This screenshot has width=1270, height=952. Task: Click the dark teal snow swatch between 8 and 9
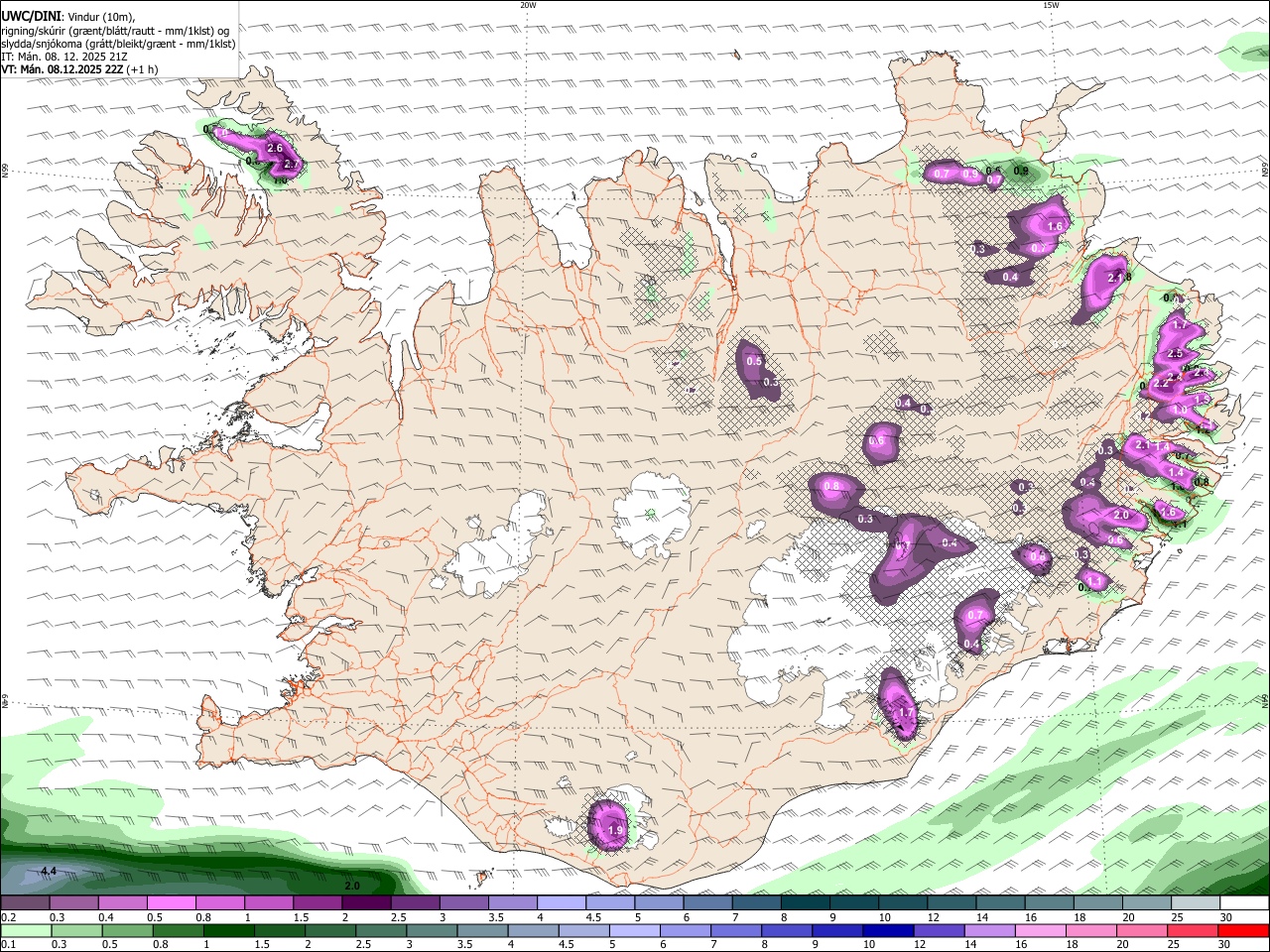[805, 903]
